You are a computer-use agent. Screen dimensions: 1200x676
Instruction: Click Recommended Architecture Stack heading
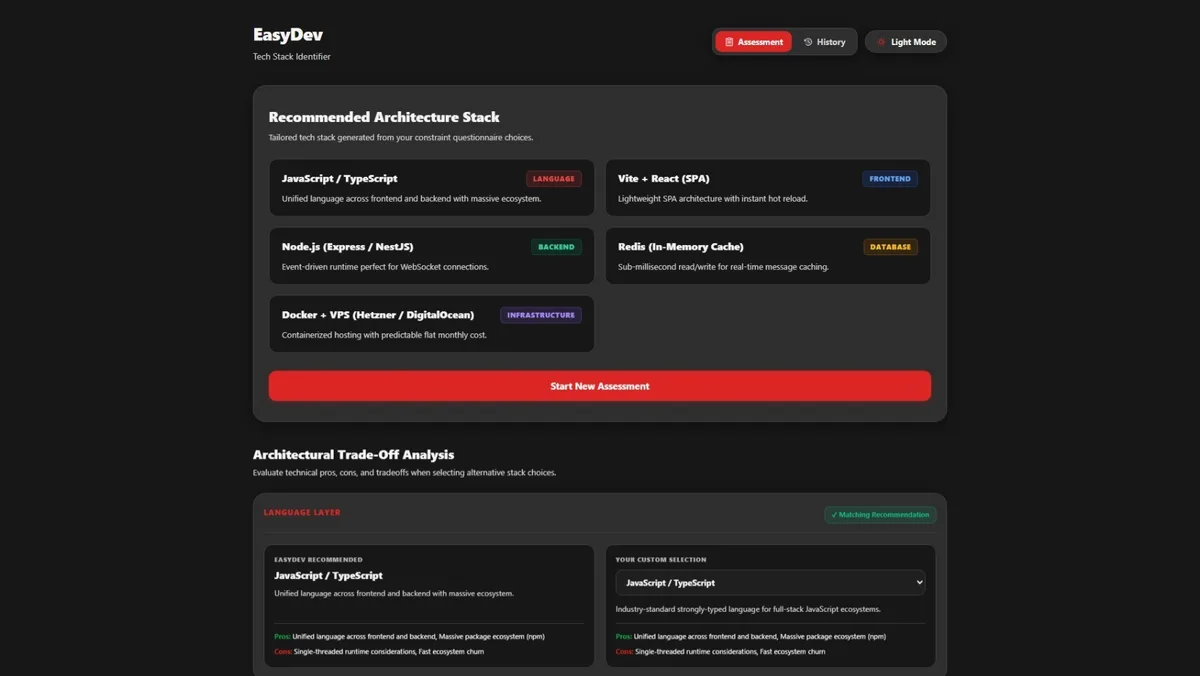coord(384,117)
